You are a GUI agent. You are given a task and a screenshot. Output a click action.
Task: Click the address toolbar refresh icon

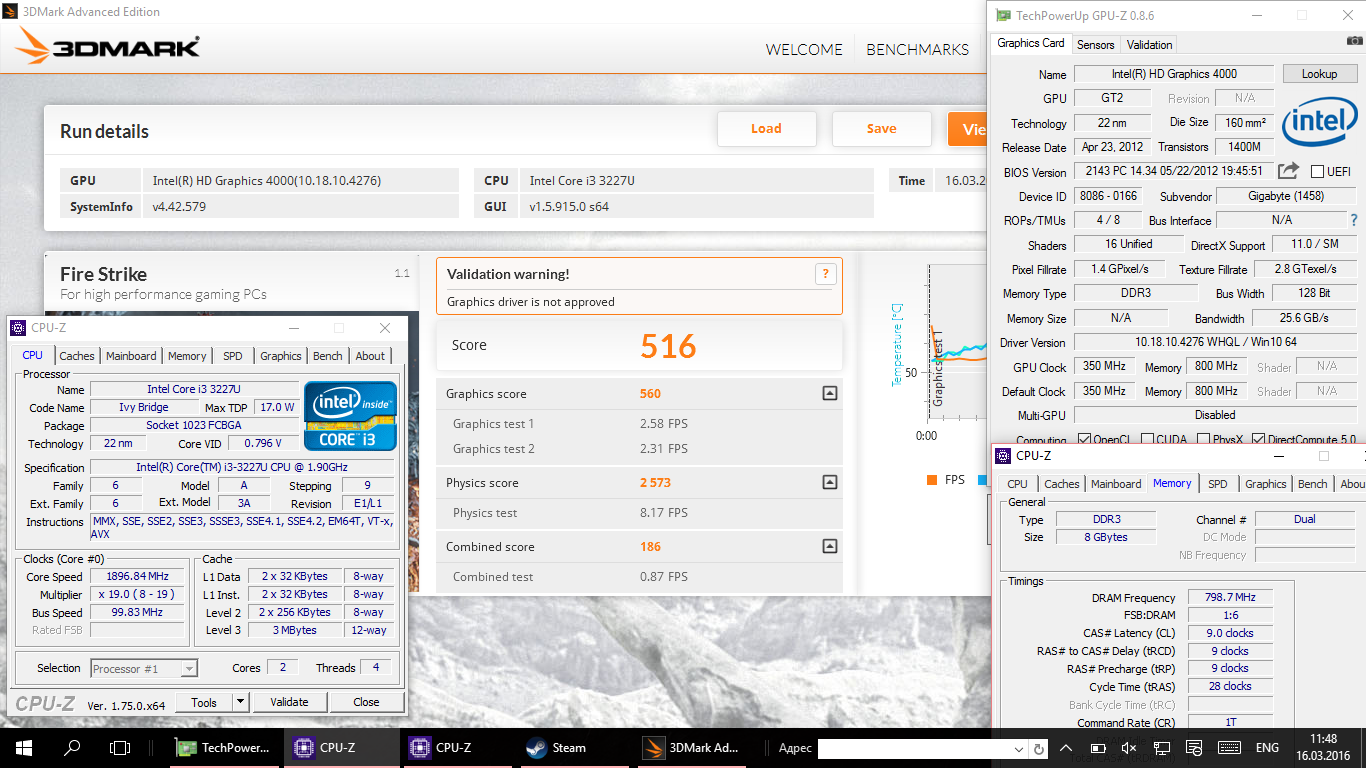point(1039,749)
